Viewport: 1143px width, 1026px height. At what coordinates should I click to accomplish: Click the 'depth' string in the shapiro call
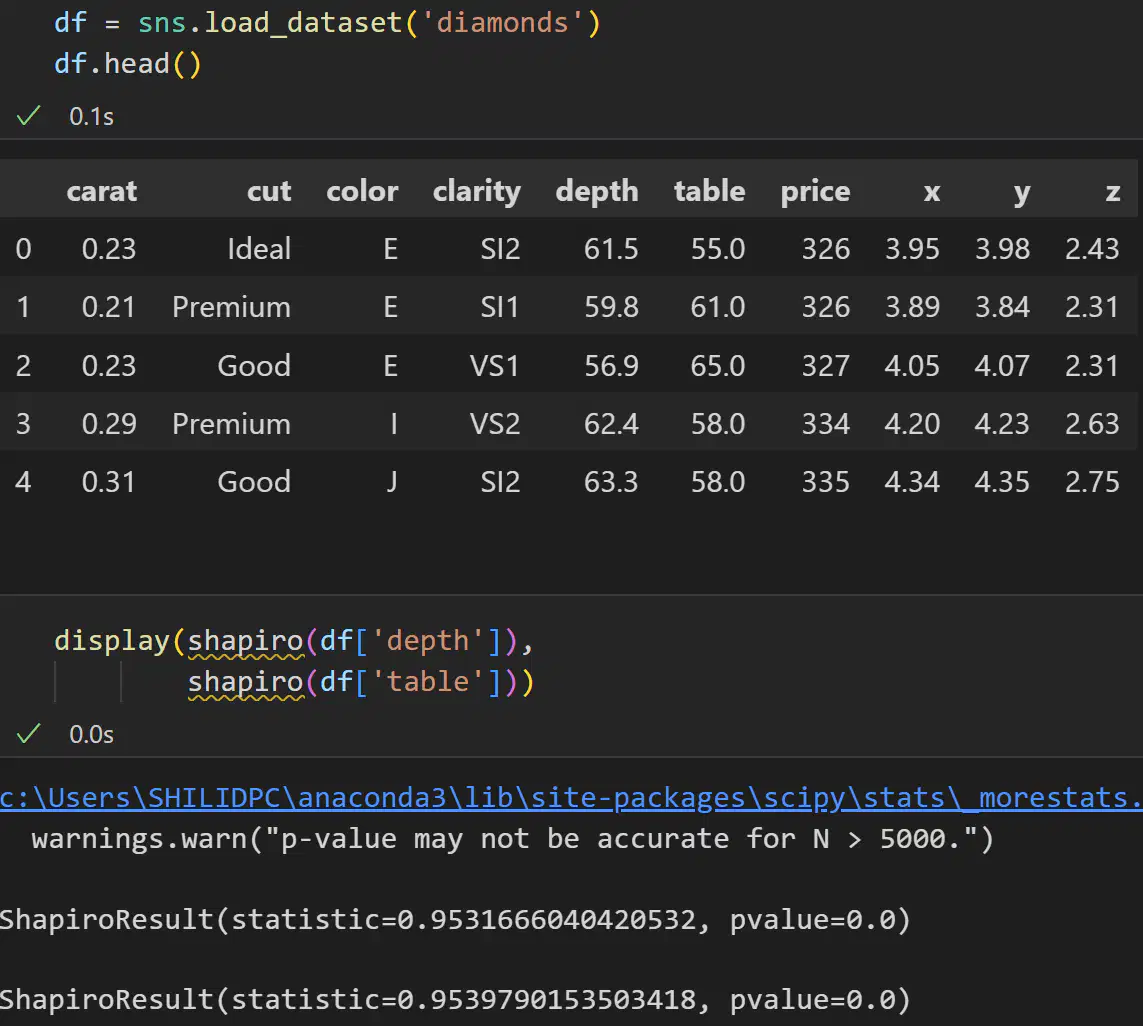tap(427, 640)
